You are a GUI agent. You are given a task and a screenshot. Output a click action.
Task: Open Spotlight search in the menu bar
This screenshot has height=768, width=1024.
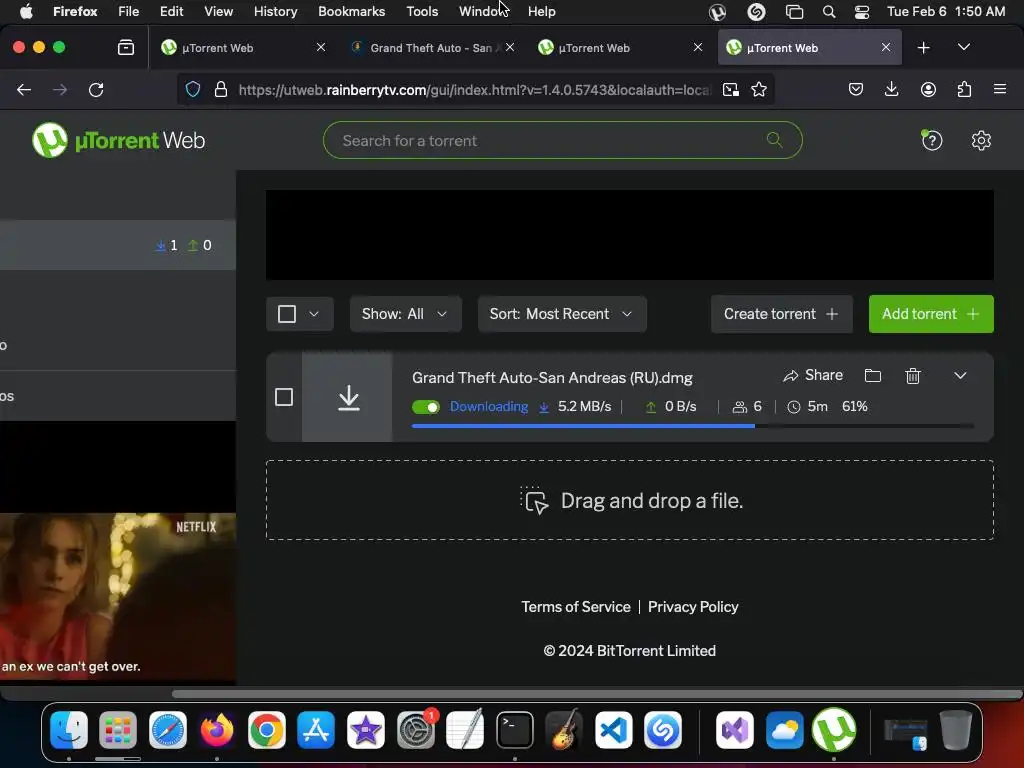click(829, 11)
